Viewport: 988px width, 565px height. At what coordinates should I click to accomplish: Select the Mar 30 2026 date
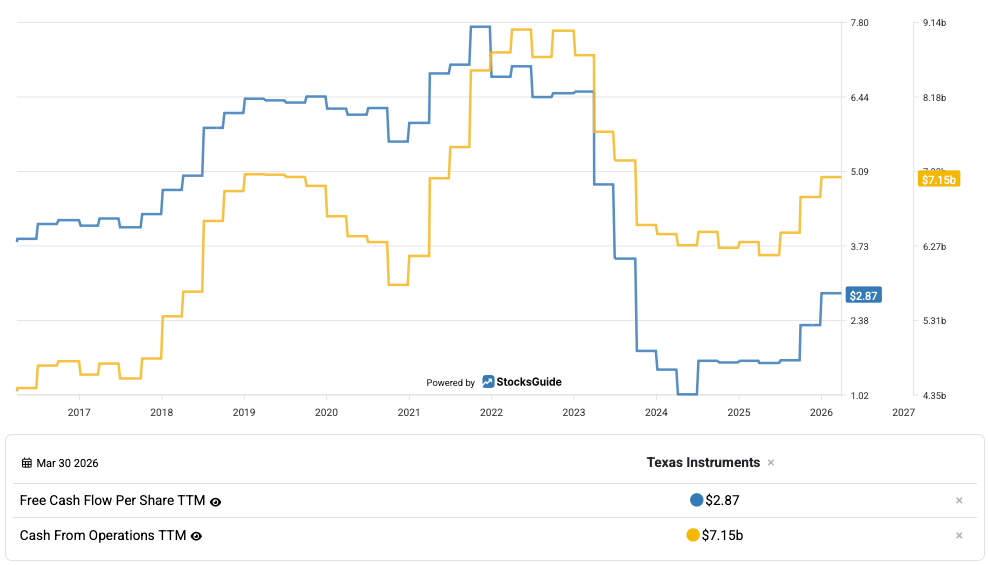pyautogui.click(x=67, y=463)
